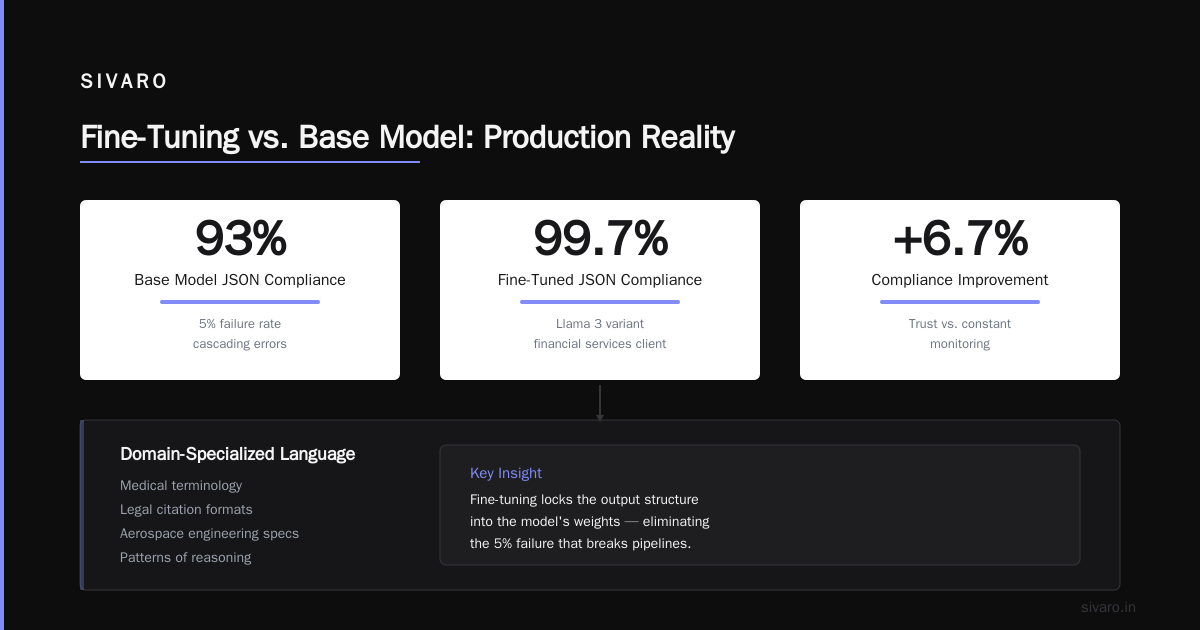Viewport: 1200px width, 630px height.
Task: Click the 'Key Insight' heading
Action: pos(506,473)
